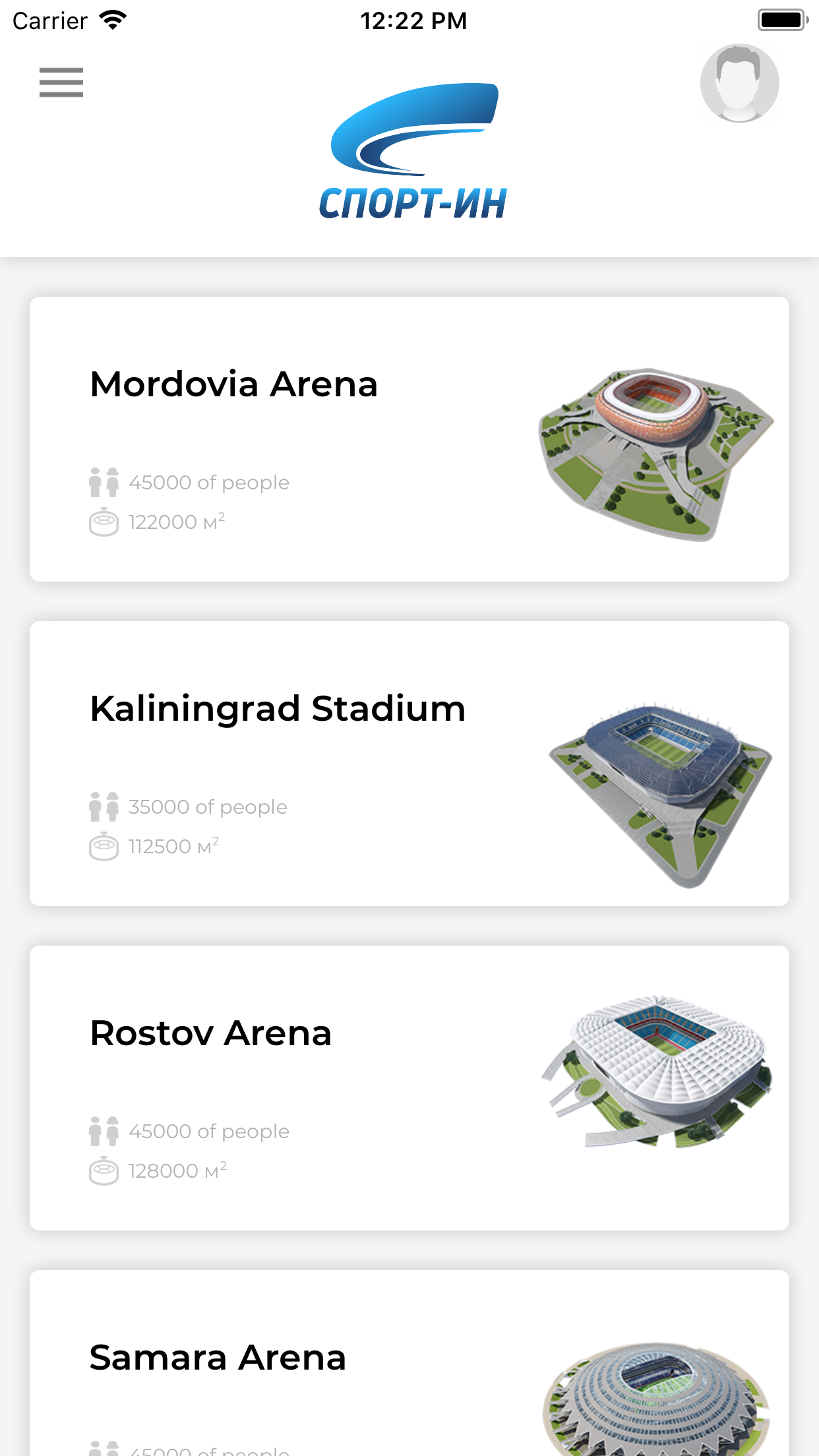
Task: Tap Kaliningrad's 35000 of people text
Action: [x=208, y=807]
